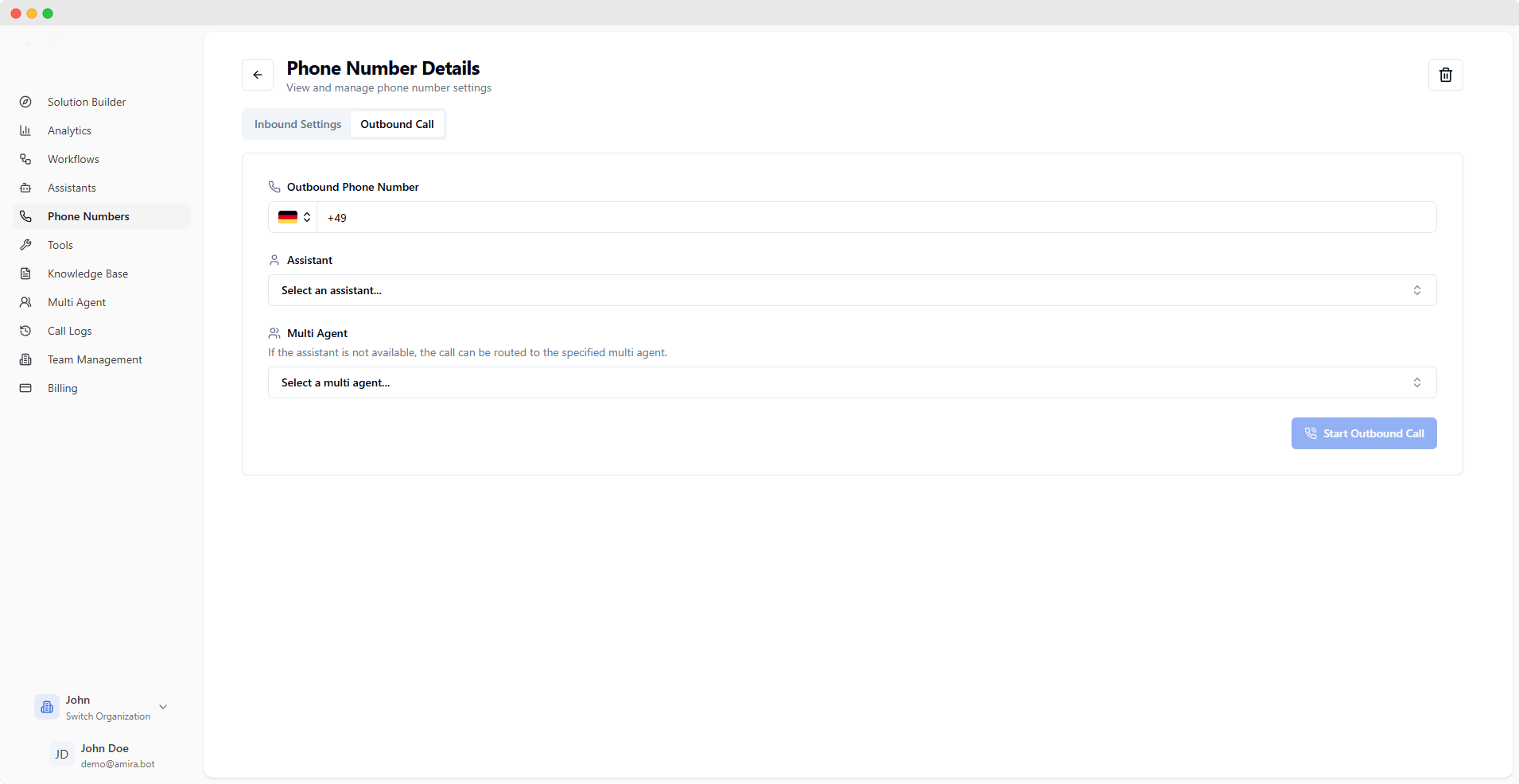
Task: Open the Select a multi agent dropdown
Action: 852,382
